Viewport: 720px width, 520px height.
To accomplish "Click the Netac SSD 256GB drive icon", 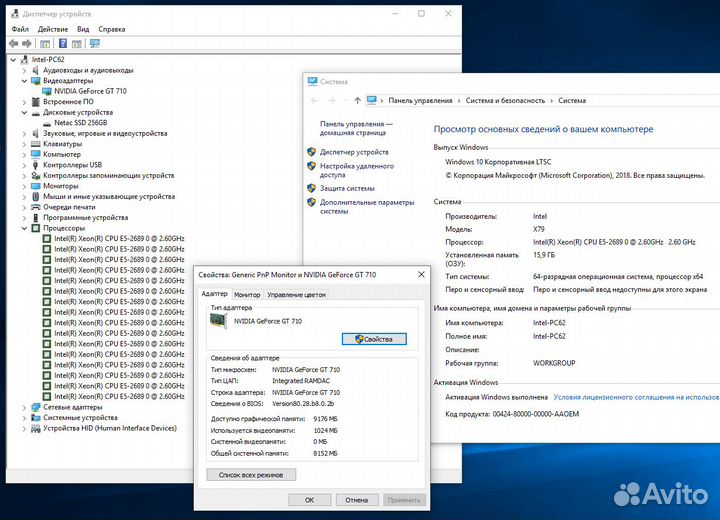I will coord(47,123).
